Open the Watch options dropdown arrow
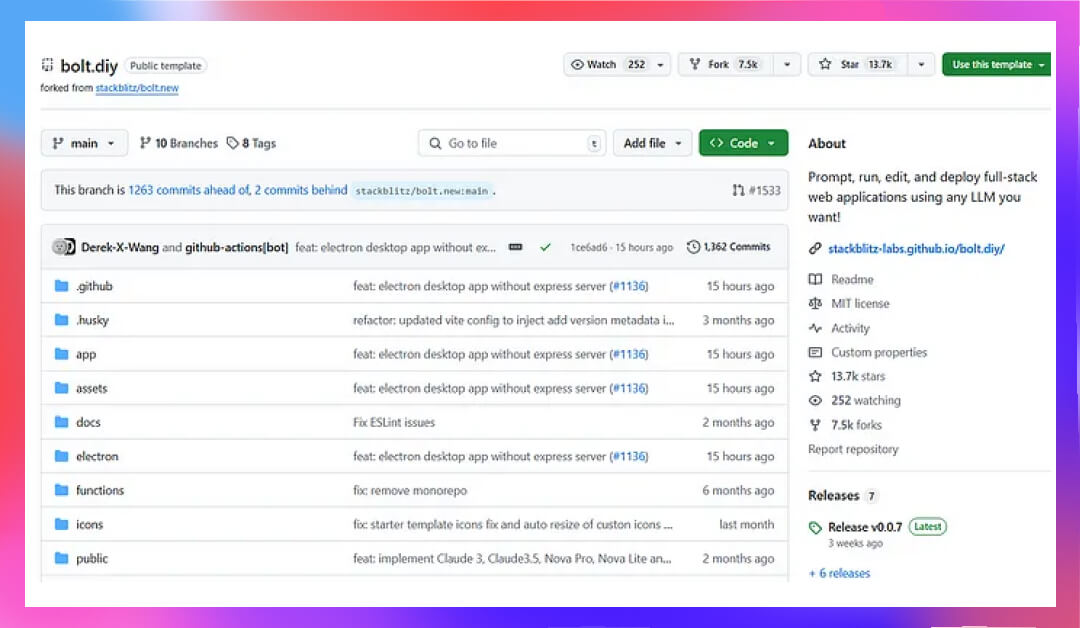The image size is (1080, 628). click(660, 64)
